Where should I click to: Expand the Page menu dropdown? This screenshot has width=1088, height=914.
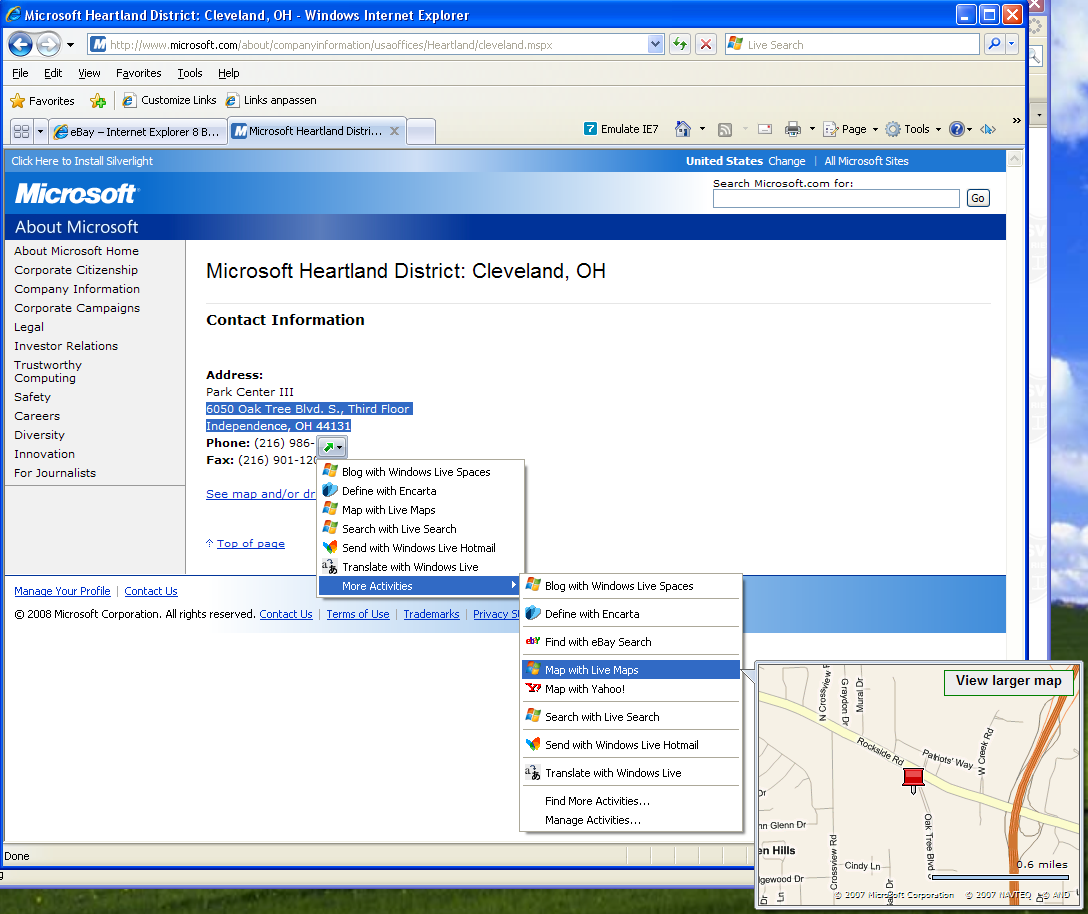859,129
